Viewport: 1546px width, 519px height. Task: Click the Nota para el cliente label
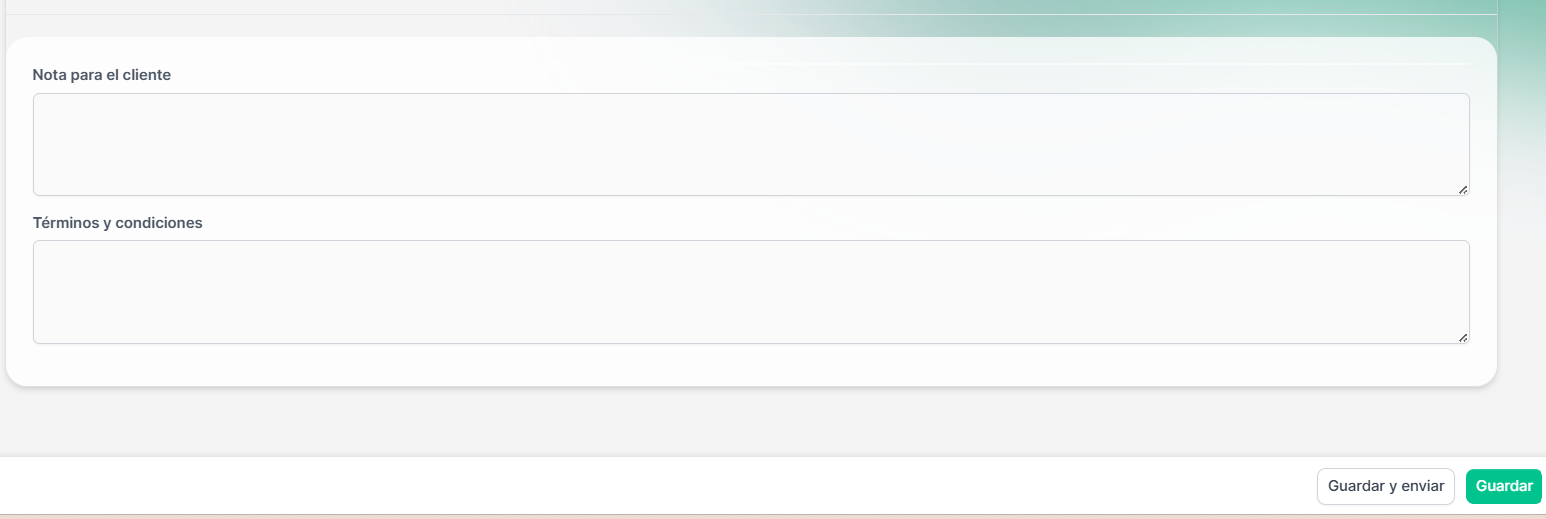[x=102, y=75]
